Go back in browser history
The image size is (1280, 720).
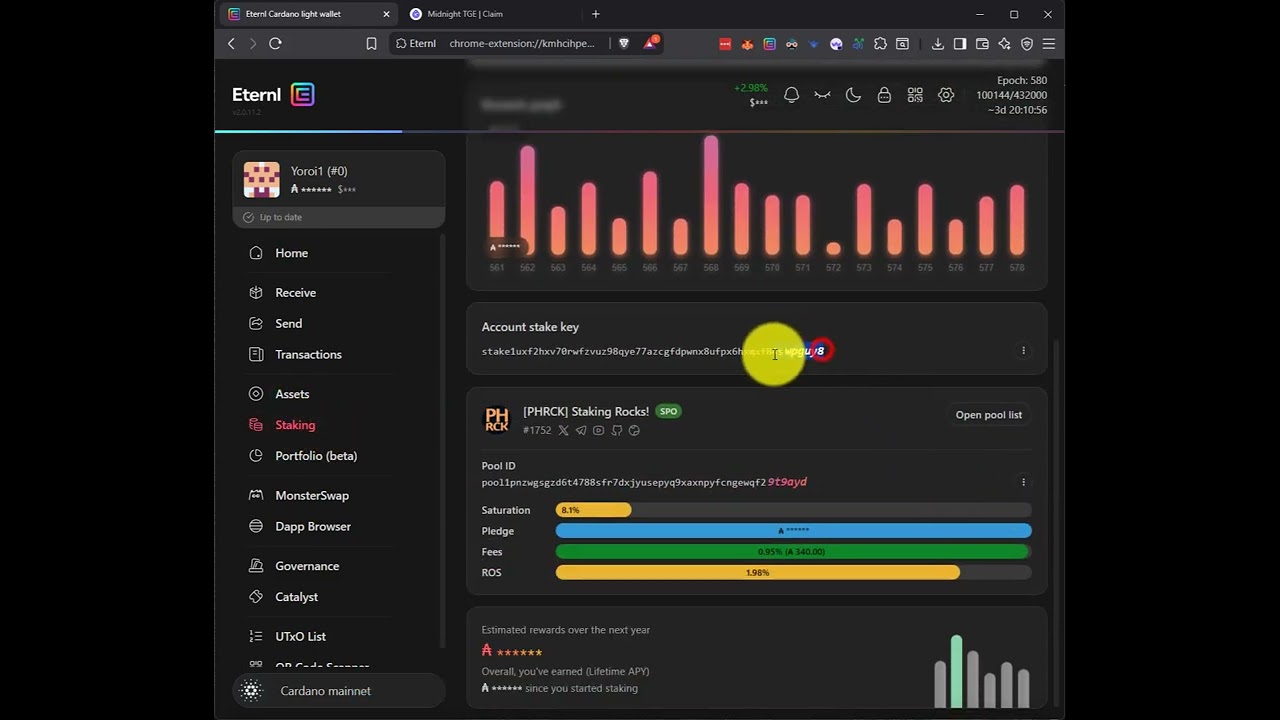point(231,43)
